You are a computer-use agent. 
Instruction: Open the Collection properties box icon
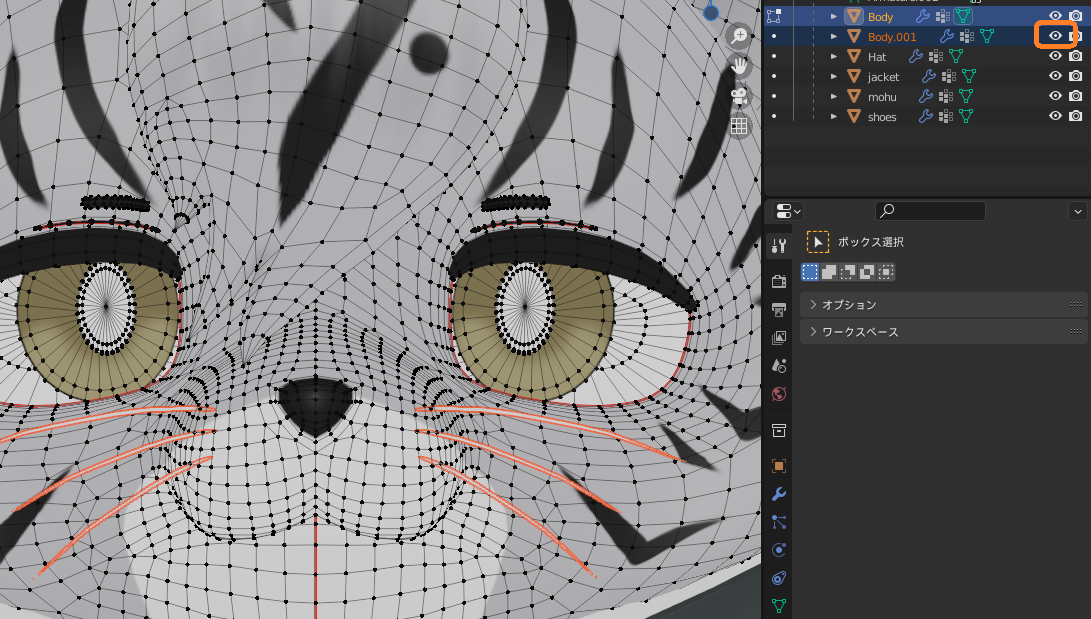(x=779, y=431)
